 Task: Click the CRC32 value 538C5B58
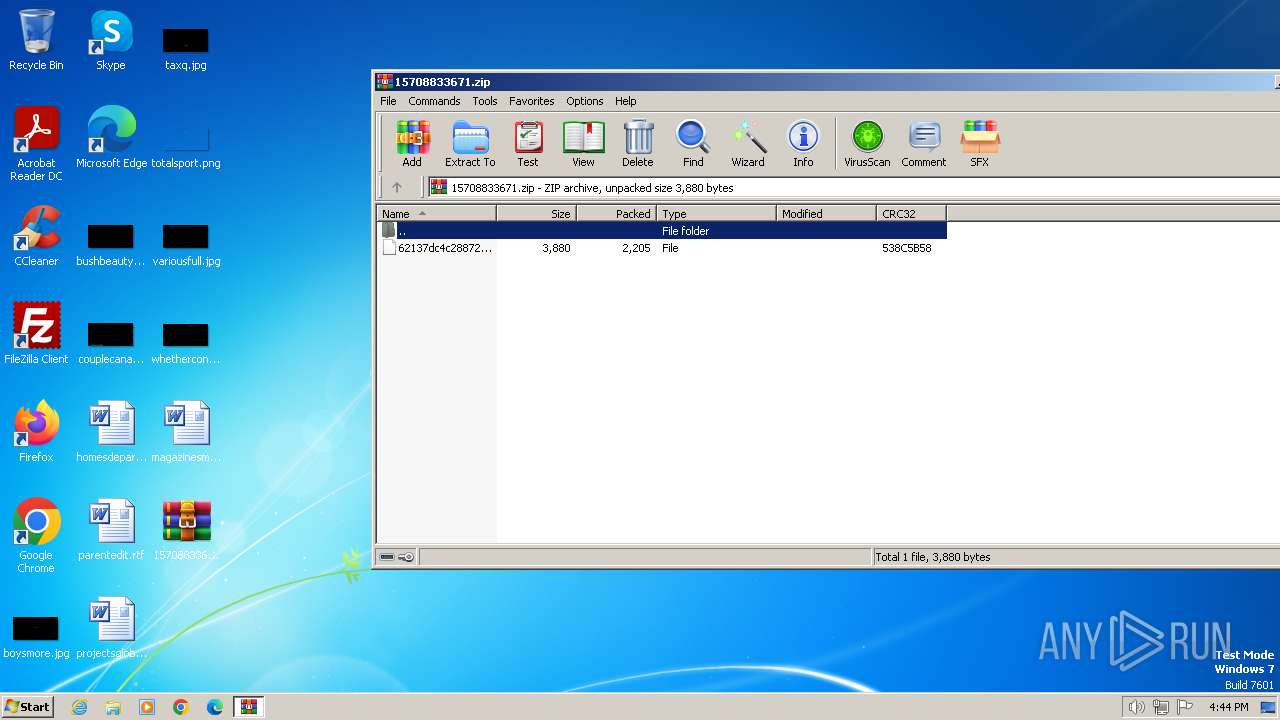click(906, 248)
